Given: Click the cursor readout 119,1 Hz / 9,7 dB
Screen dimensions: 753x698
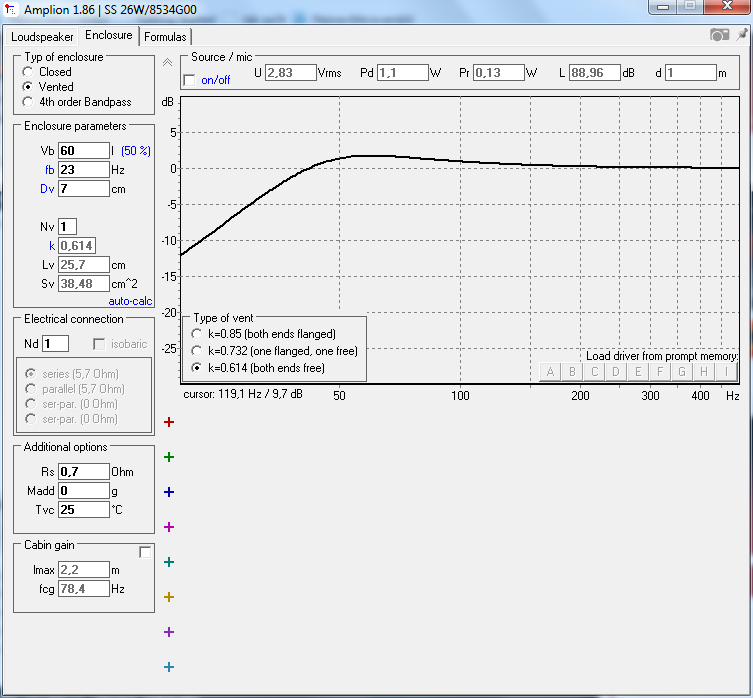Looking at the screenshot, I should tap(243, 394).
